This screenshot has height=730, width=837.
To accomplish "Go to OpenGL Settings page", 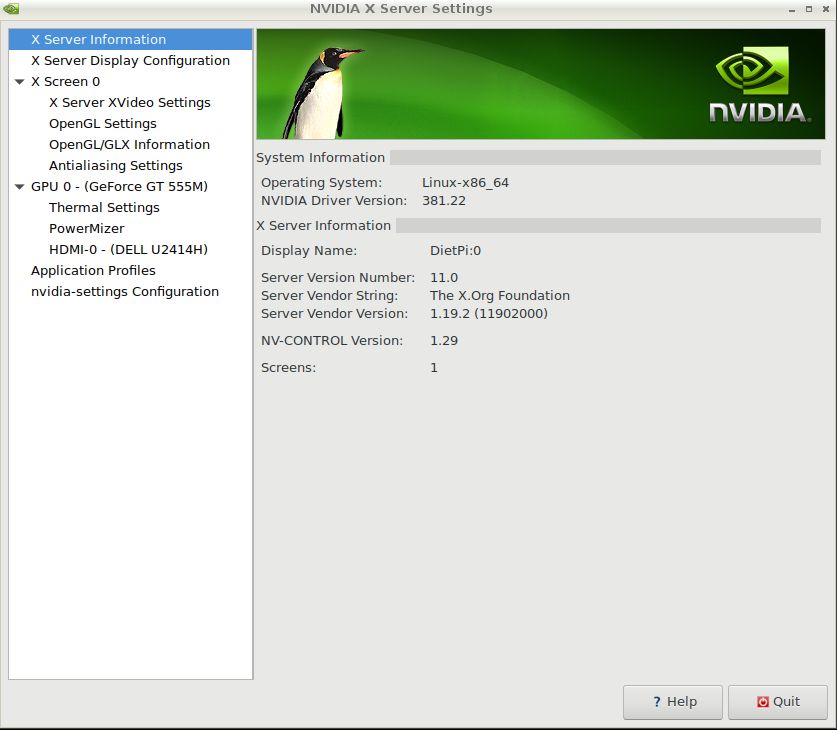I will [102, 124].
